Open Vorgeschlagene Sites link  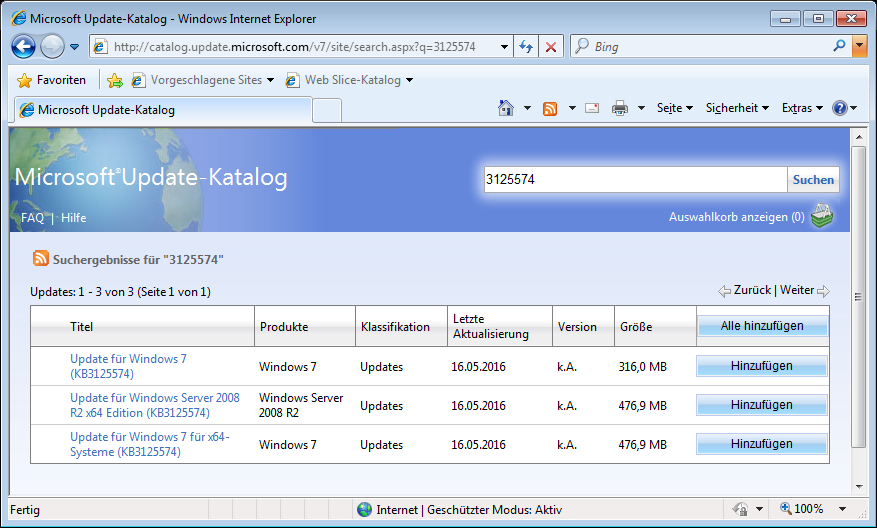202,80
